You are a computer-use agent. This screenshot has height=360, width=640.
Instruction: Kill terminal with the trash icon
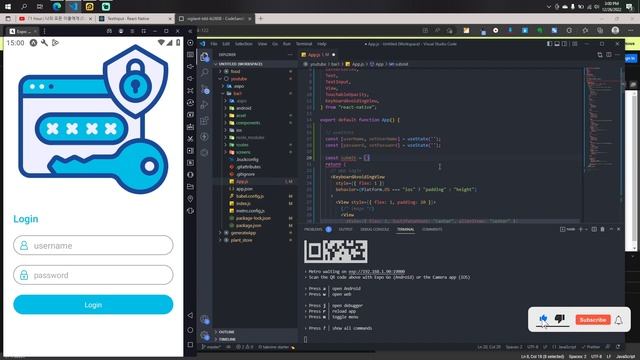pyautogui.click(x=602, y=229)
